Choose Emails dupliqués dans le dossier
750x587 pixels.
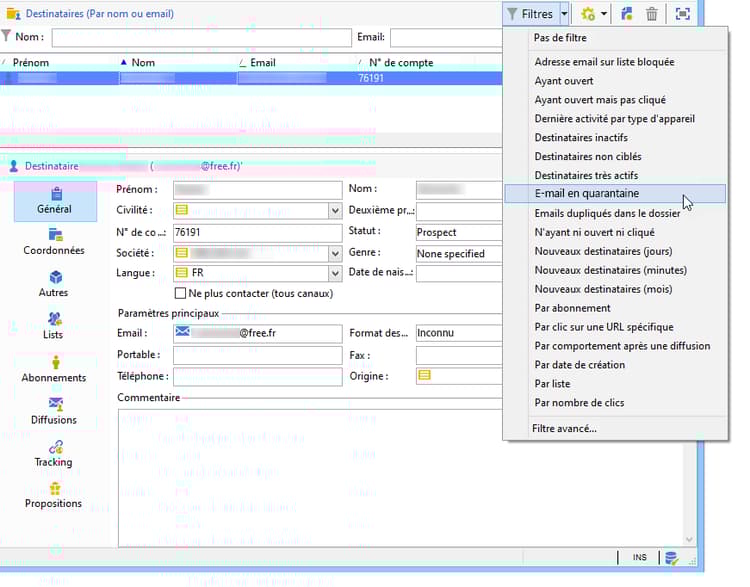coord(607,213)
